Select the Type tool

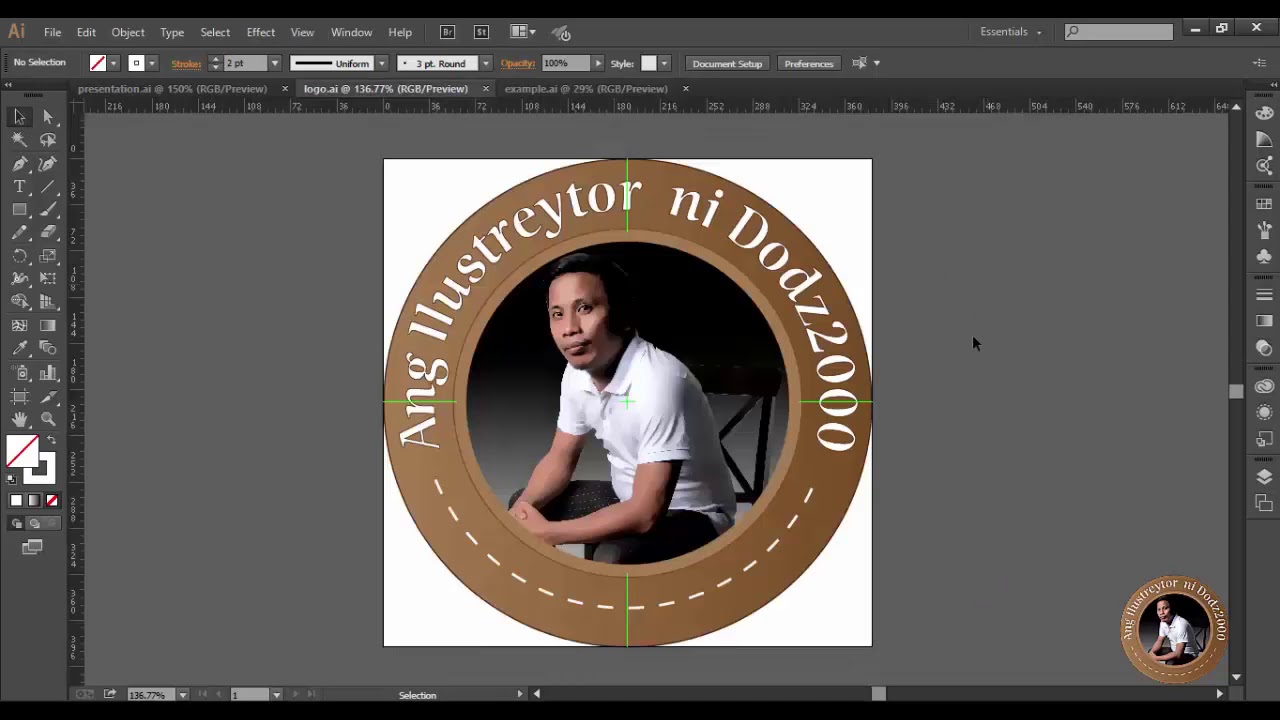pos(19,187)
